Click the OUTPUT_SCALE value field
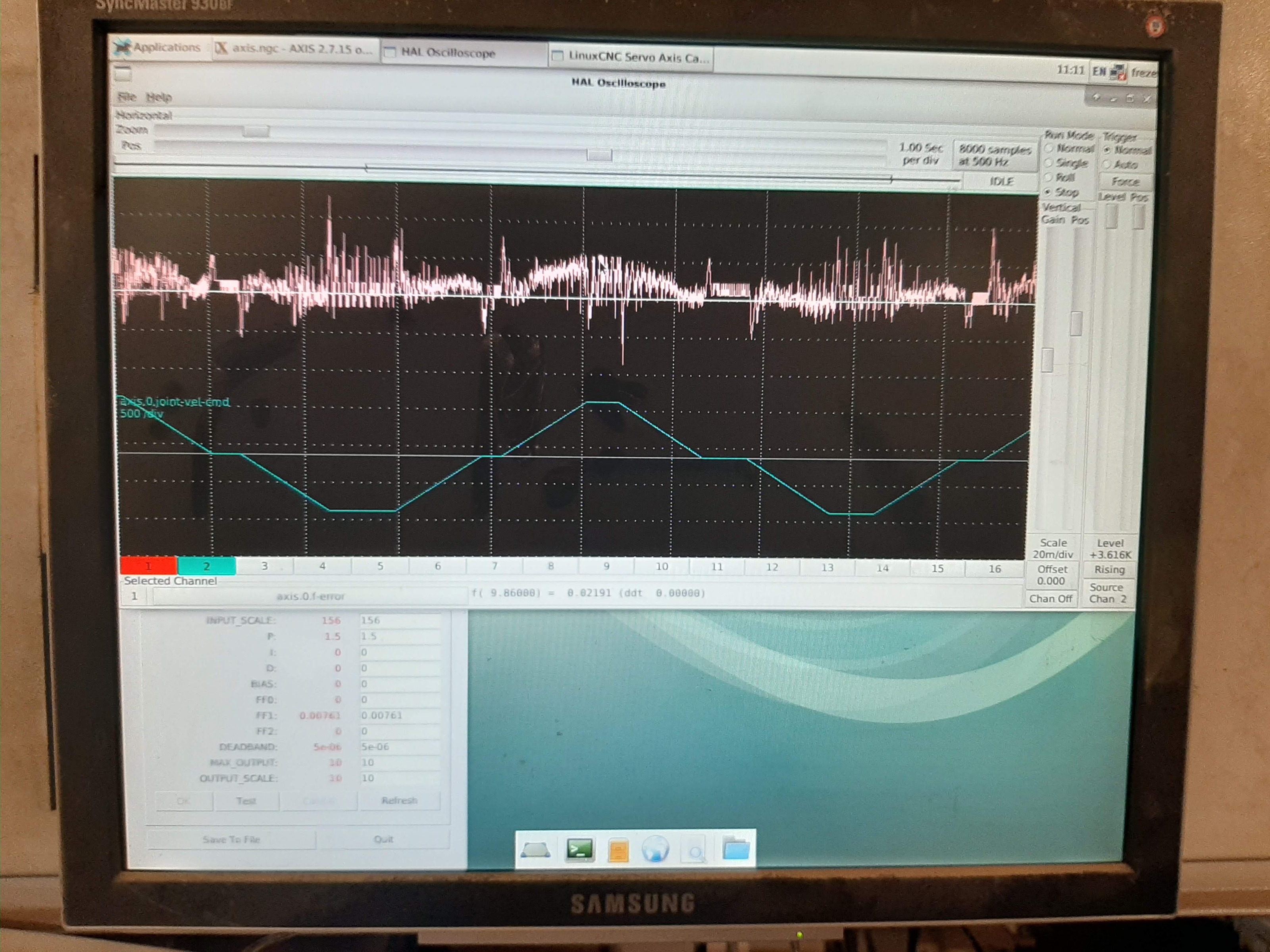Screen dimensions: 1270x952 [400, 778]
